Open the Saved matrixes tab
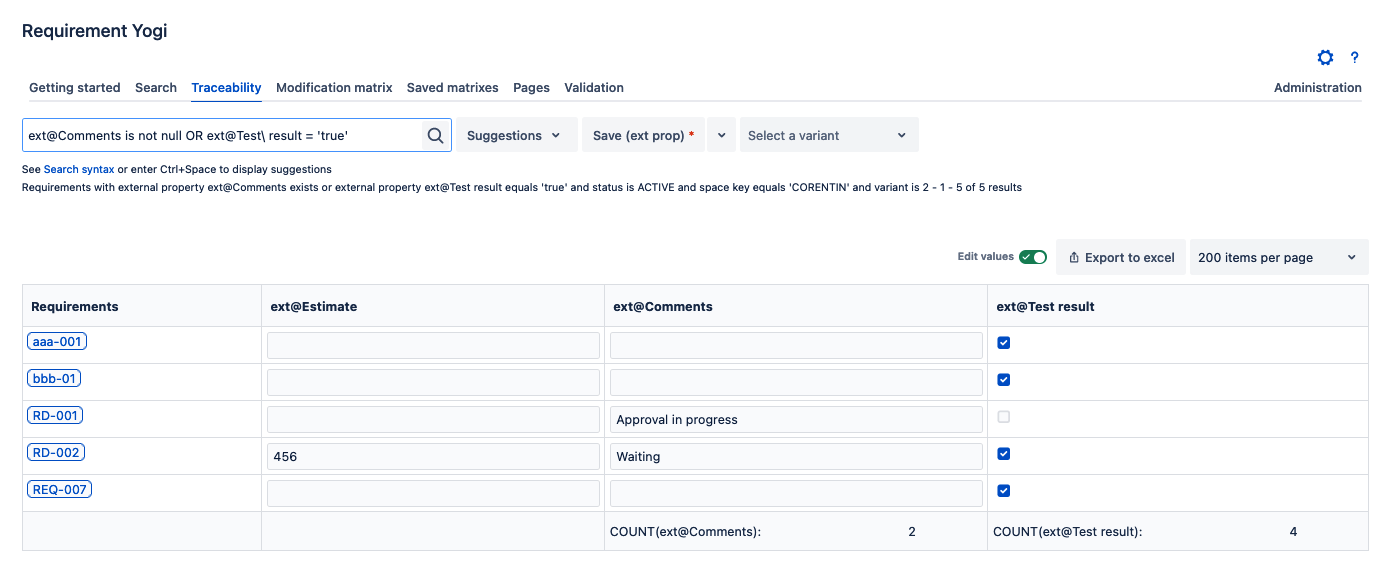This screenshot has width=1384, height=577. (452, 88)
